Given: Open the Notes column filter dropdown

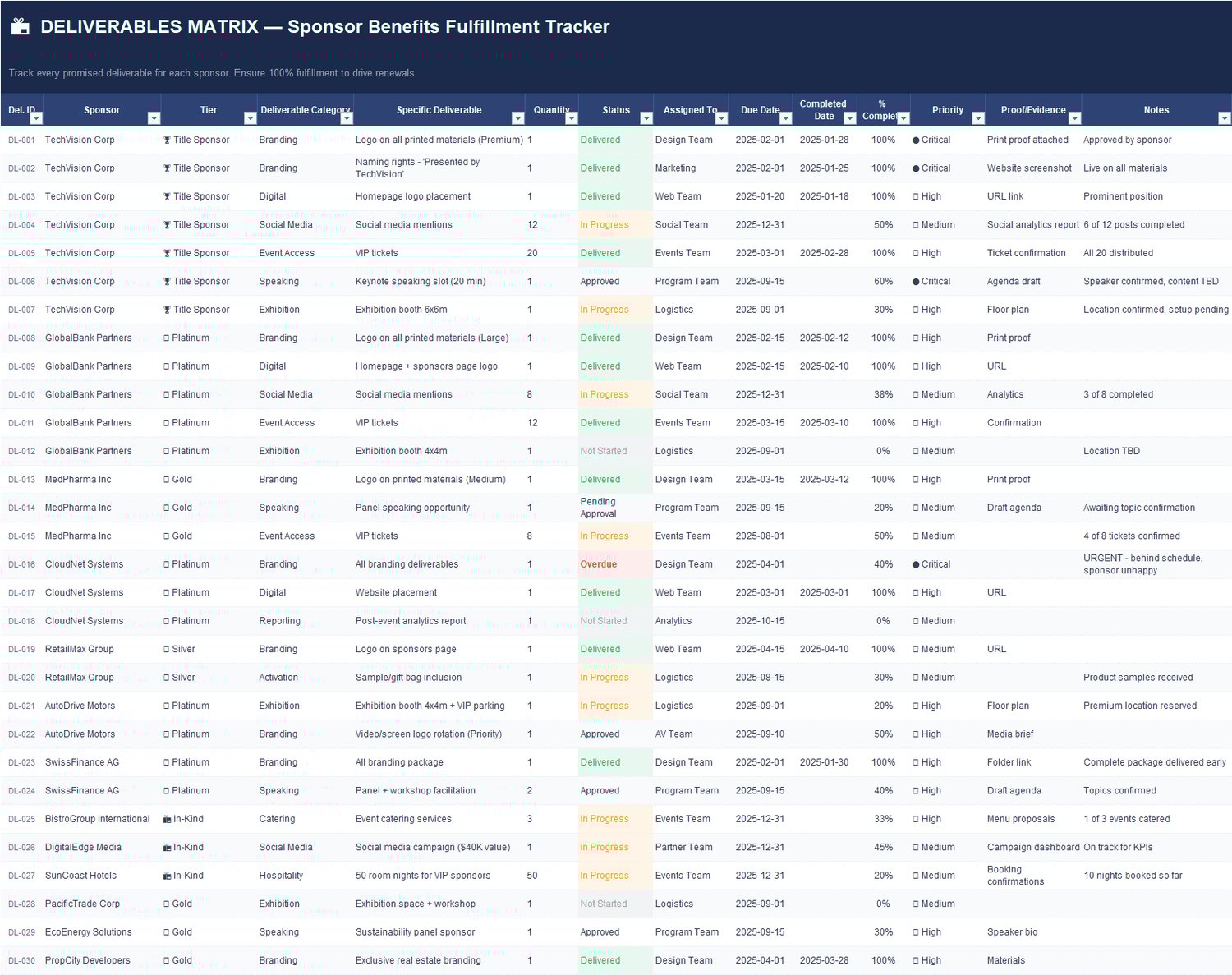Looking at the screenshot, I should click(1225, 118).
